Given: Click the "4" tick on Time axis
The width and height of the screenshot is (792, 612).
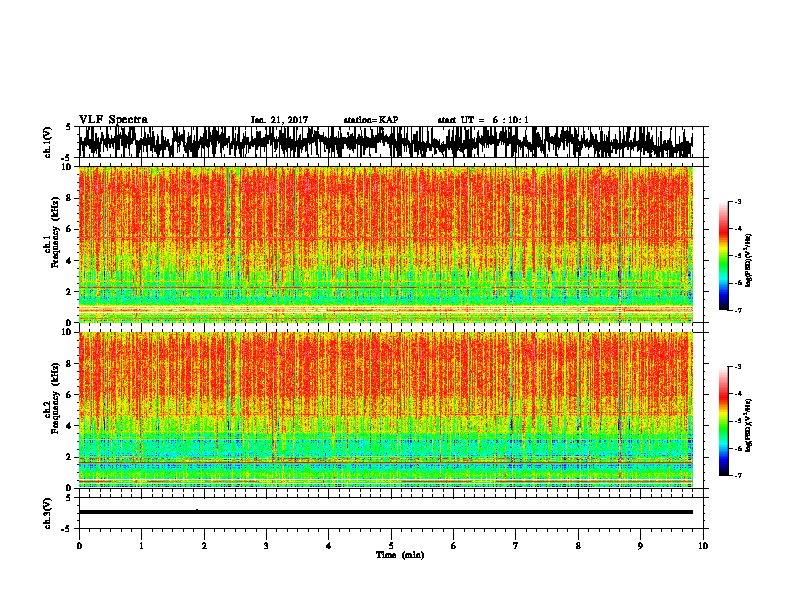Looking at the screenshot, I should pyautogui.click(x=329, y=546).
